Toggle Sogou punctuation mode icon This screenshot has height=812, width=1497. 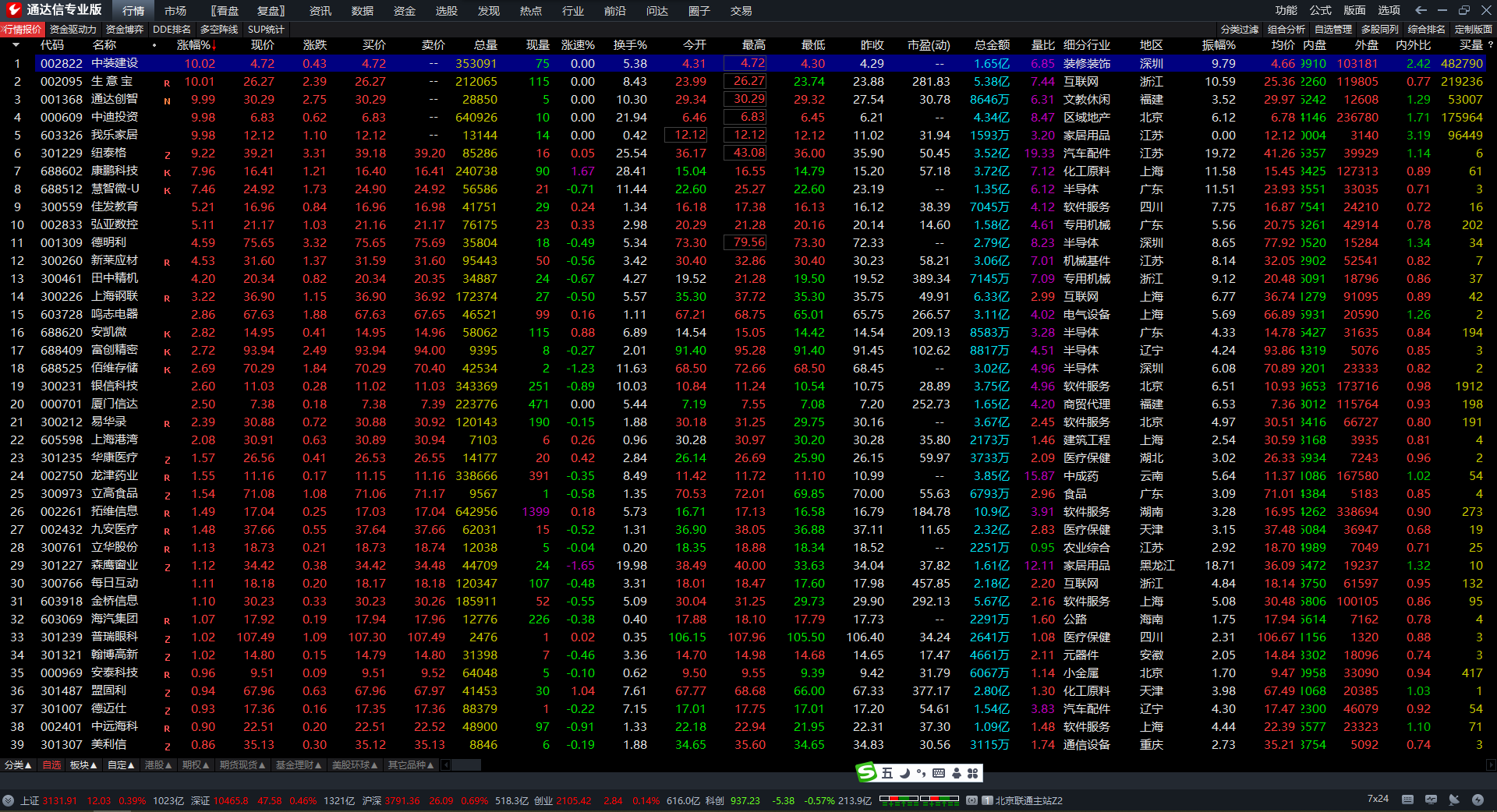click(x=921, y=773)
